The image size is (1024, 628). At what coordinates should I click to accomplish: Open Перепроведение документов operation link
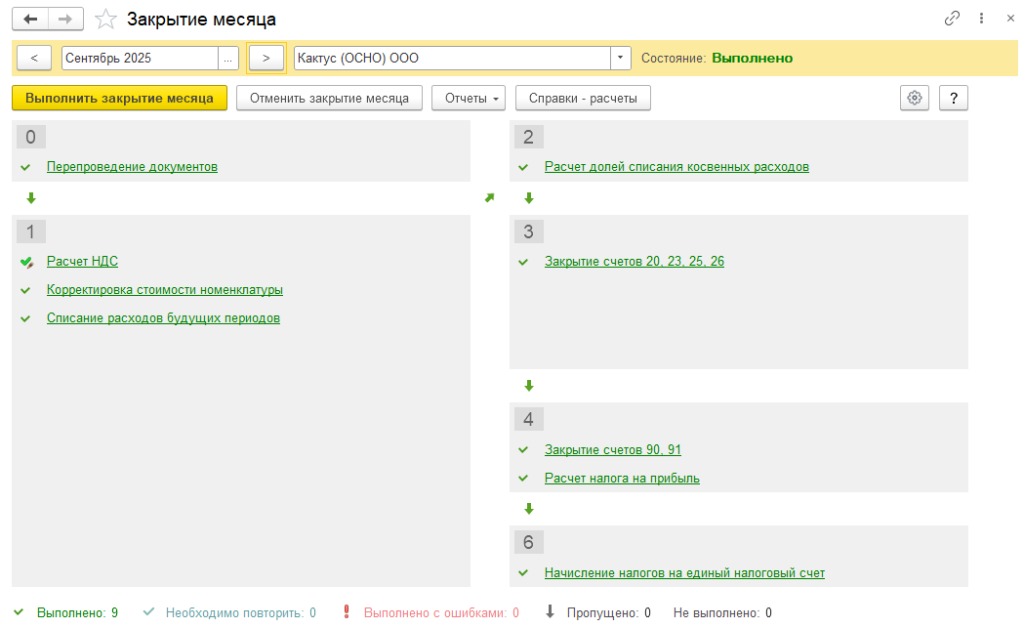[x=132, y=167]
